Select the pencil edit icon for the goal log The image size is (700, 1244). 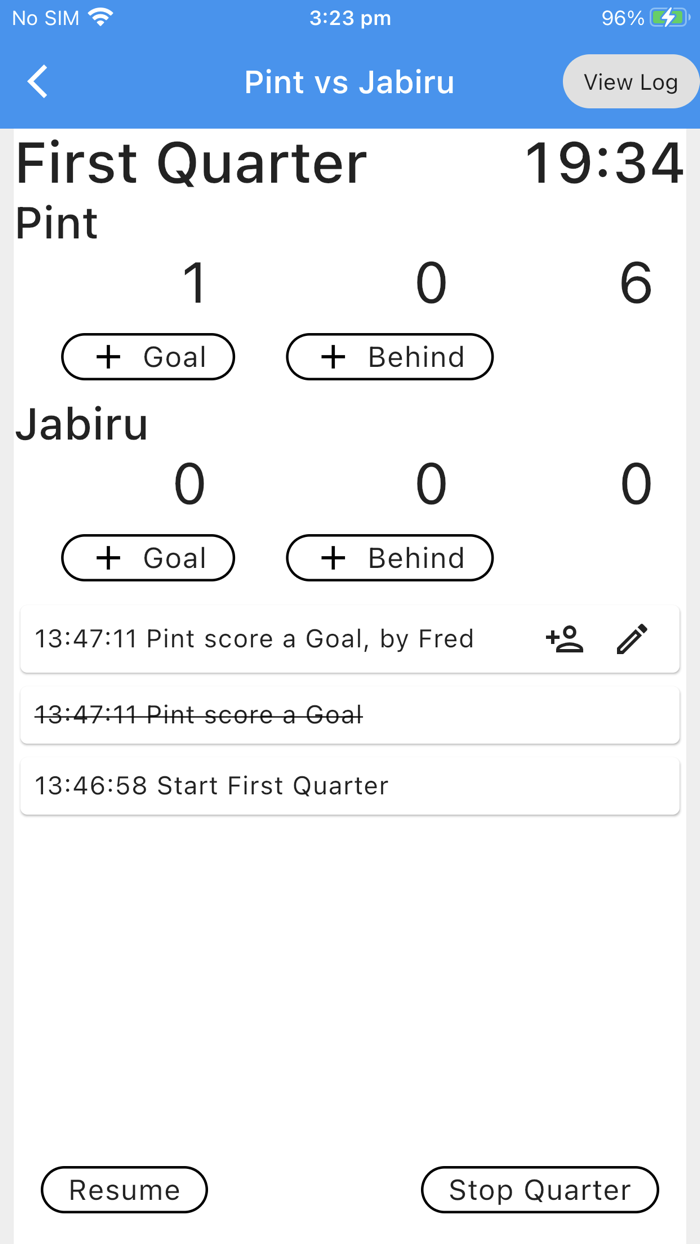(631, 638)
